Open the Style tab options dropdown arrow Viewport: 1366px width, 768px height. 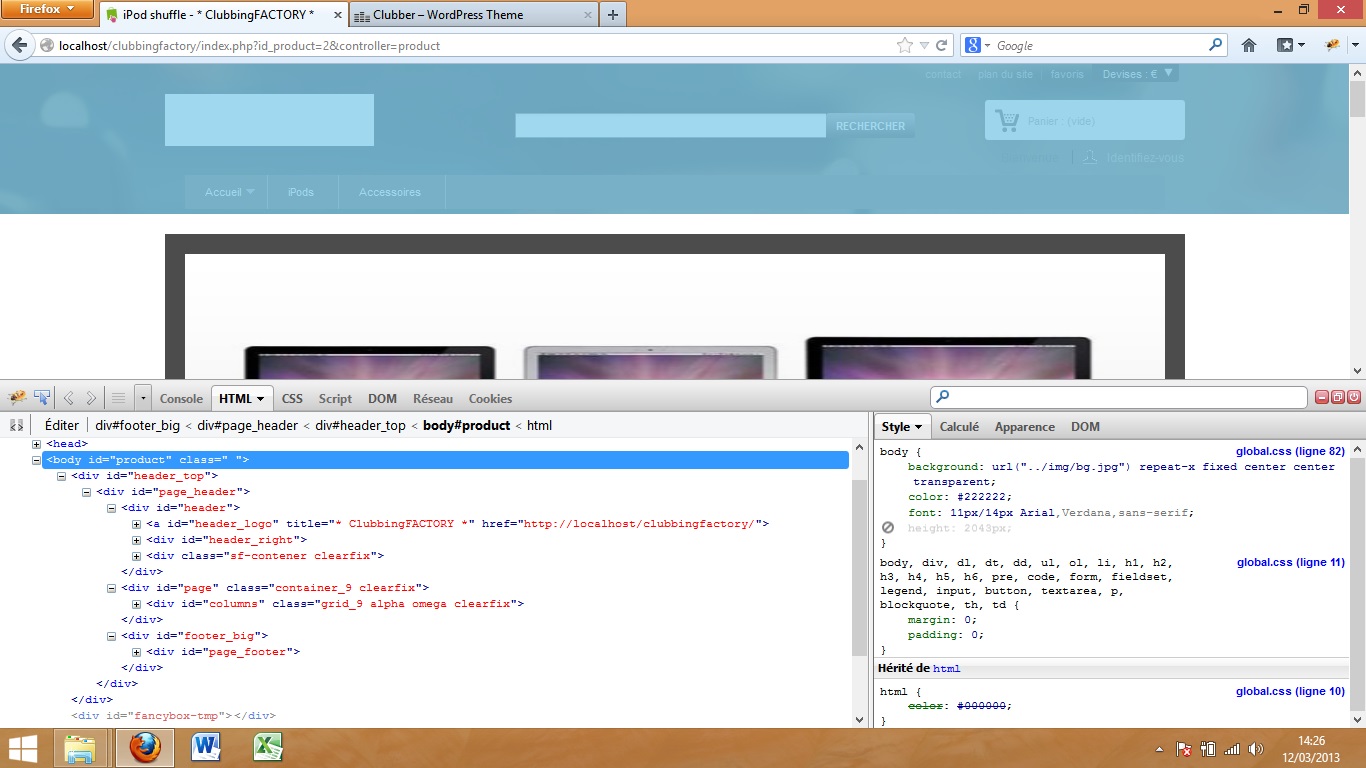(918, 427)
